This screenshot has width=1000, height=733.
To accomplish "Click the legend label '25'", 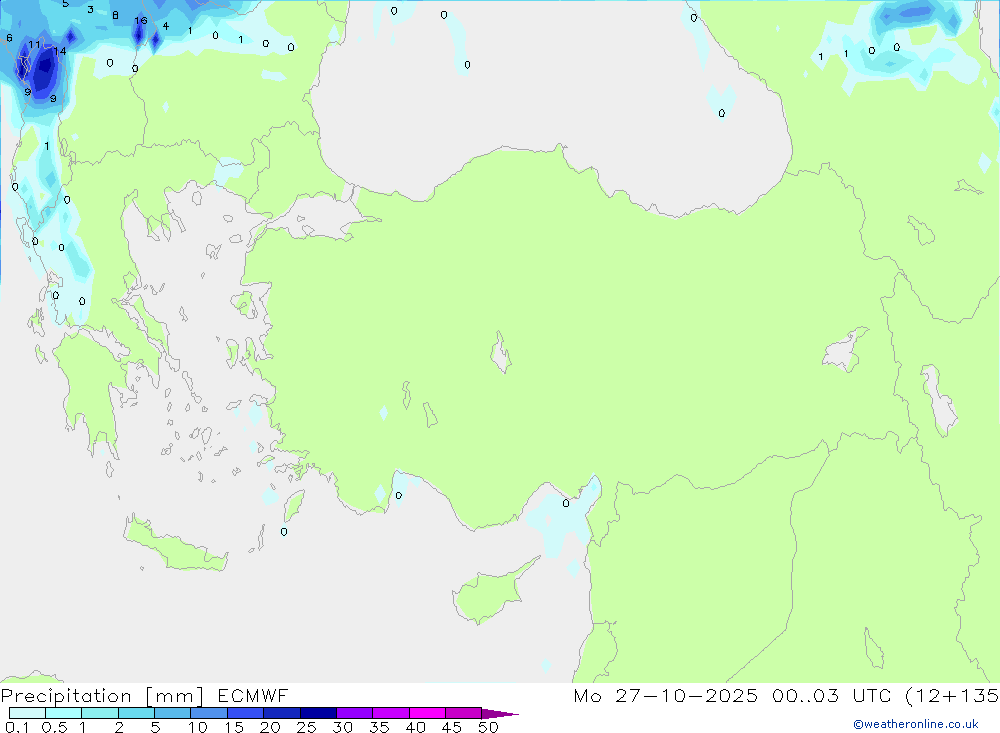I will [306, 727].
